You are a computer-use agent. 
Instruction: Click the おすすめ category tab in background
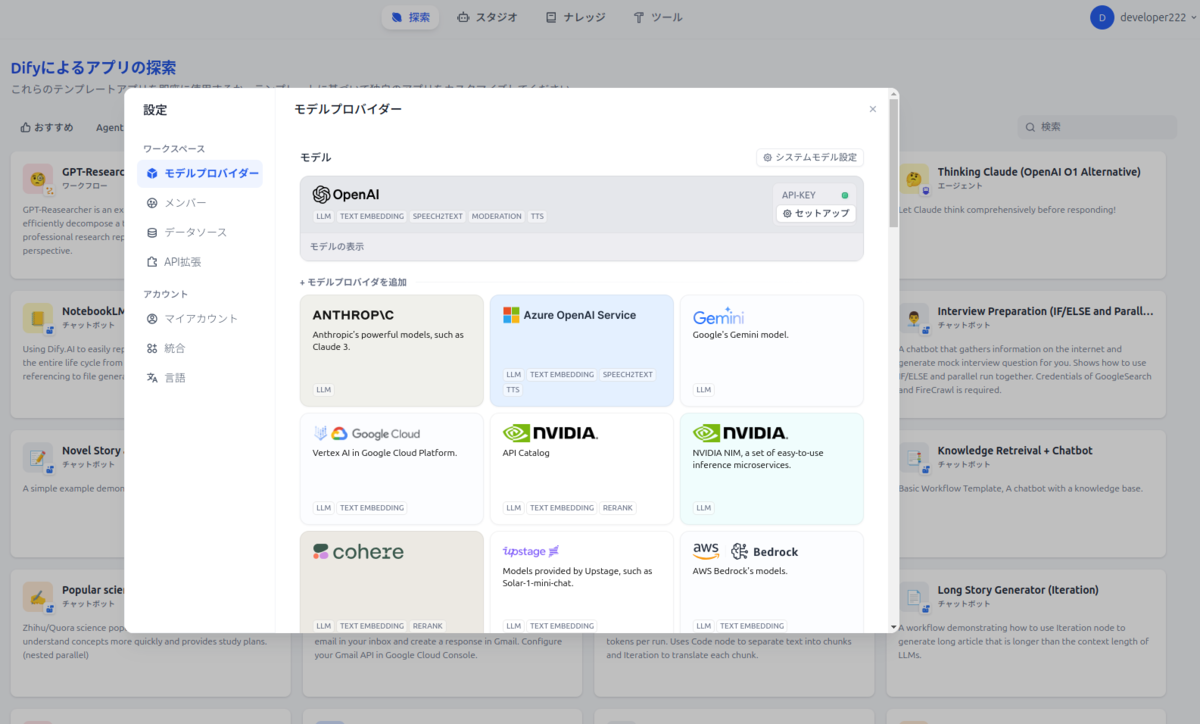click(47, 127)
